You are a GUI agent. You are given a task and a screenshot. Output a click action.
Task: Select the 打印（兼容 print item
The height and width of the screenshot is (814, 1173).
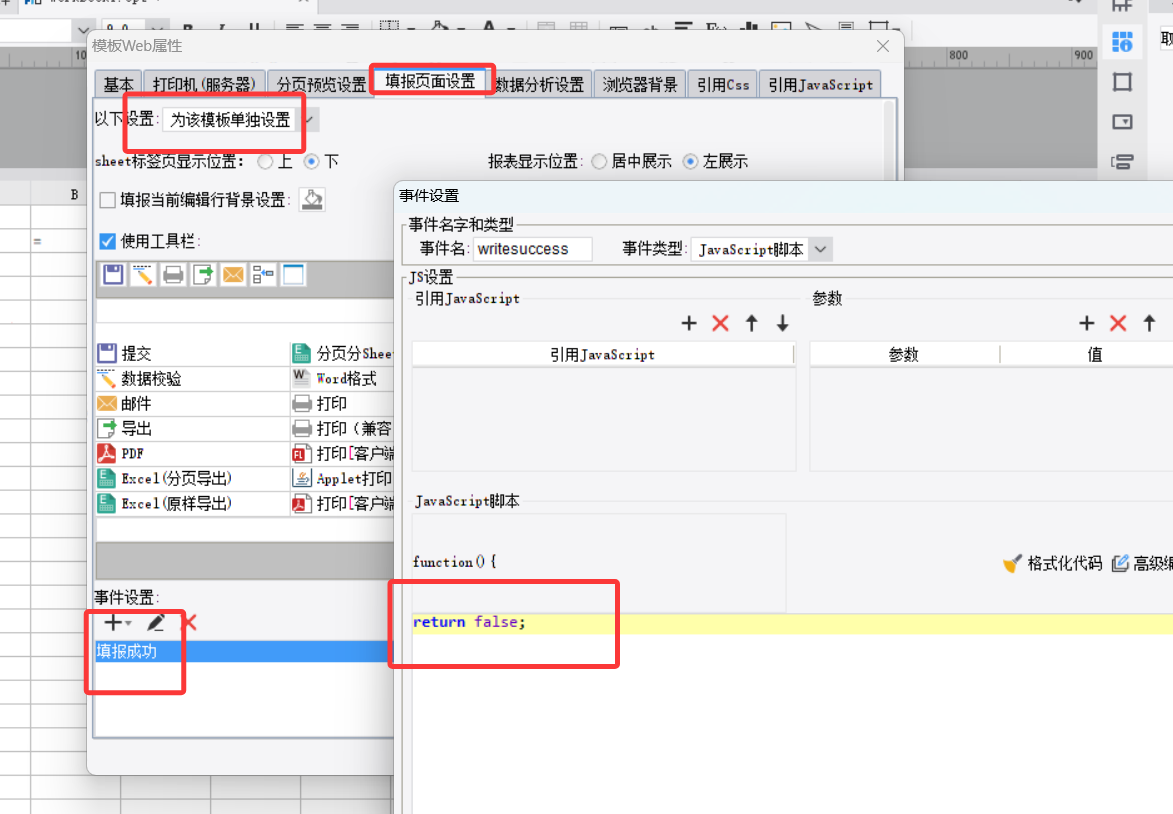343,429
